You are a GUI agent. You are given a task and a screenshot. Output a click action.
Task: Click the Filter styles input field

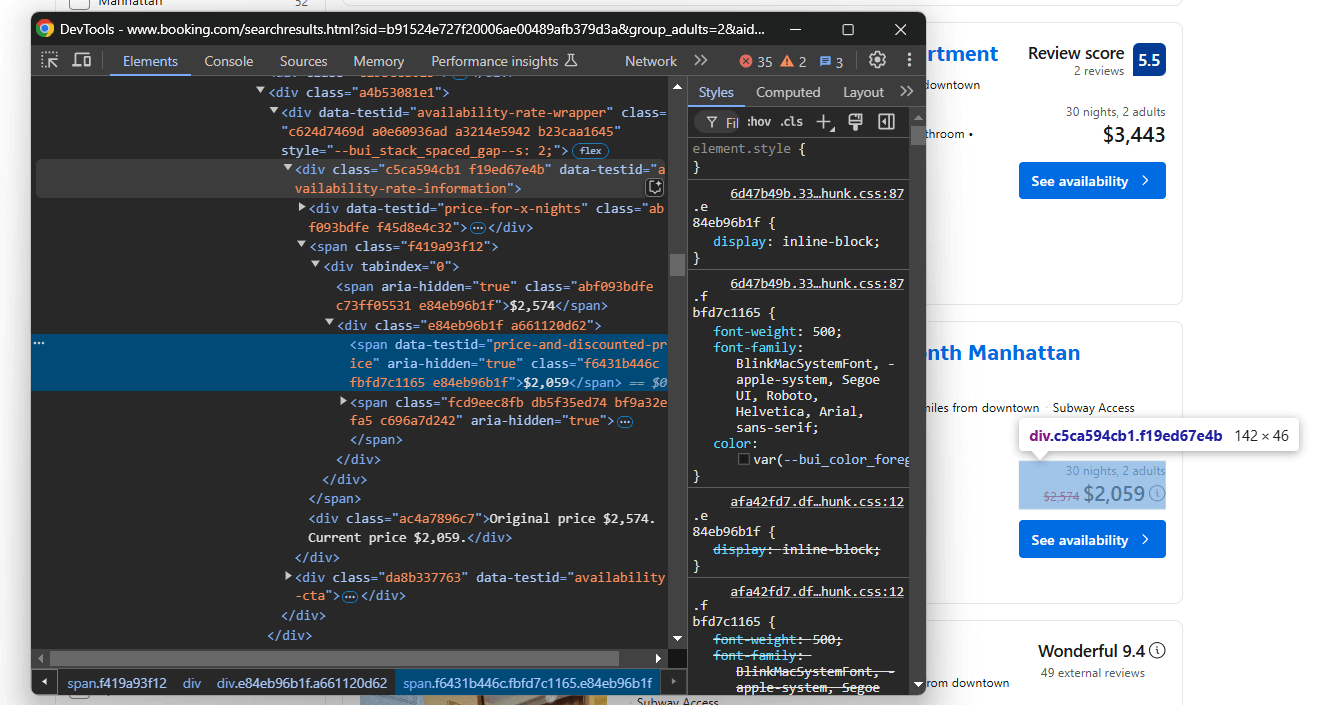pyautogui.click(x=730, y=122)
